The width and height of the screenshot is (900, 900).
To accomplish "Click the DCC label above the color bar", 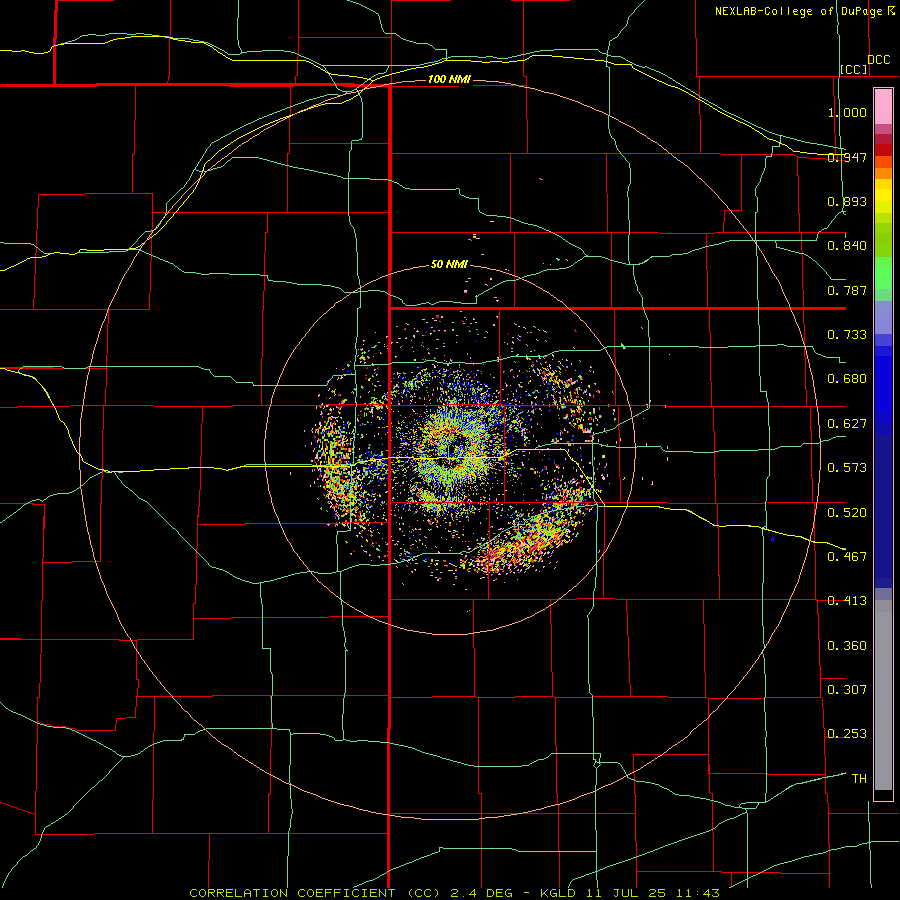I will point(878,60).
